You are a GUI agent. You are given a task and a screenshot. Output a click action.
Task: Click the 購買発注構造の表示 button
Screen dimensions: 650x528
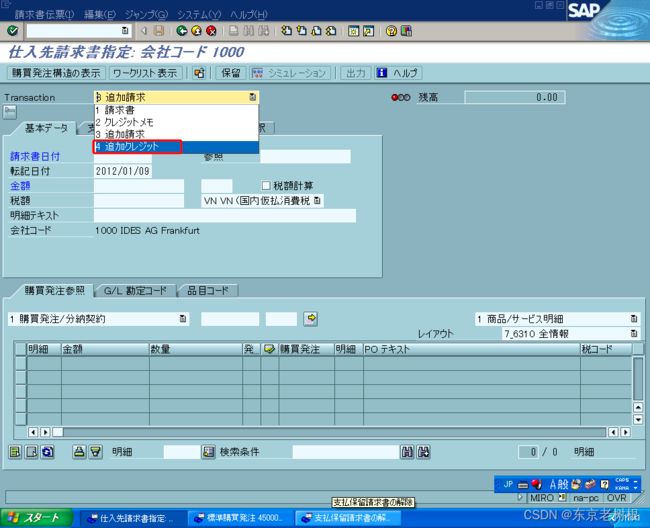pyautogui.click(x=56, y=73)
